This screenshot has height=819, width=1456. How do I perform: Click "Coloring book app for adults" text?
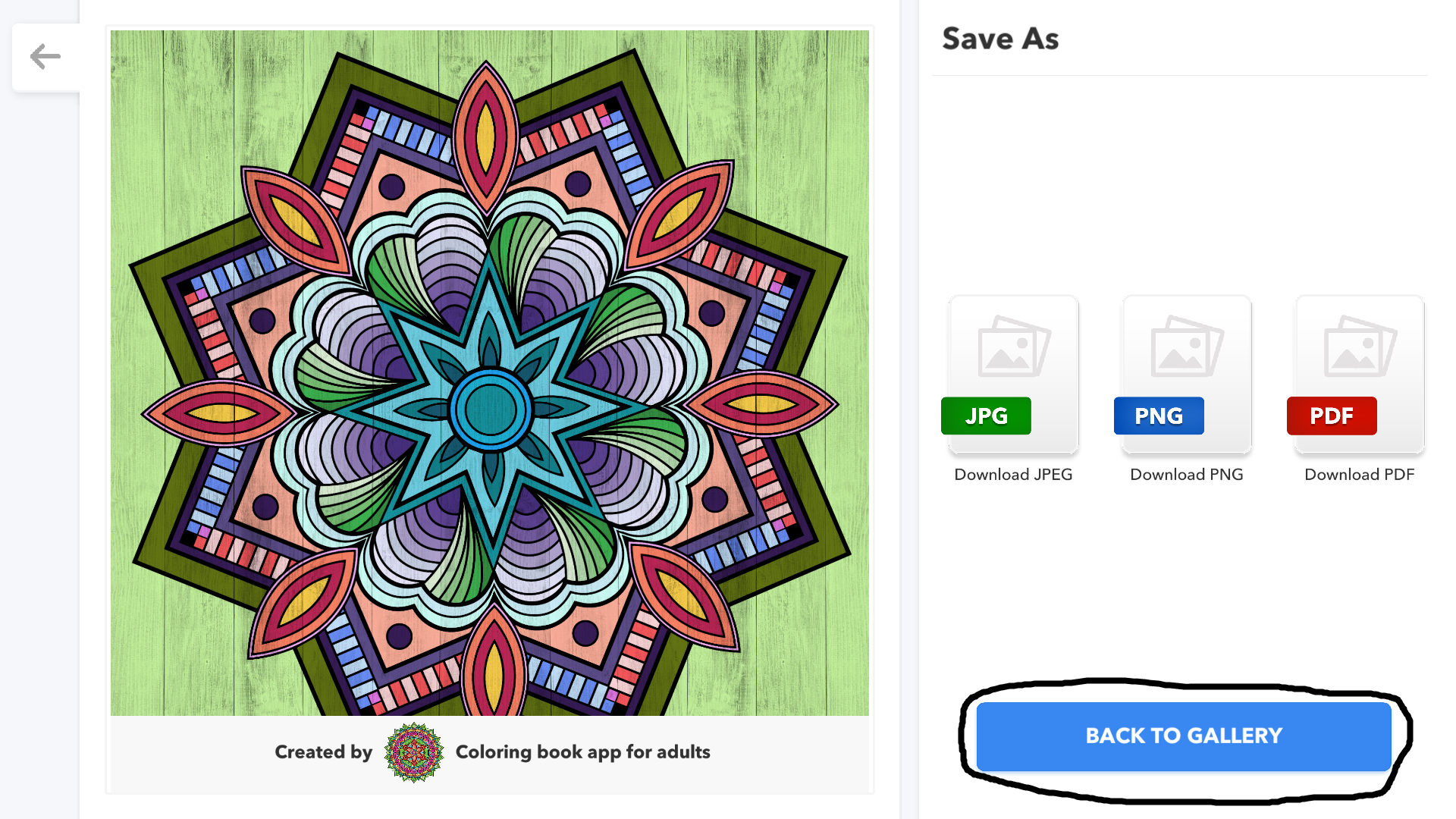(582, 752)
